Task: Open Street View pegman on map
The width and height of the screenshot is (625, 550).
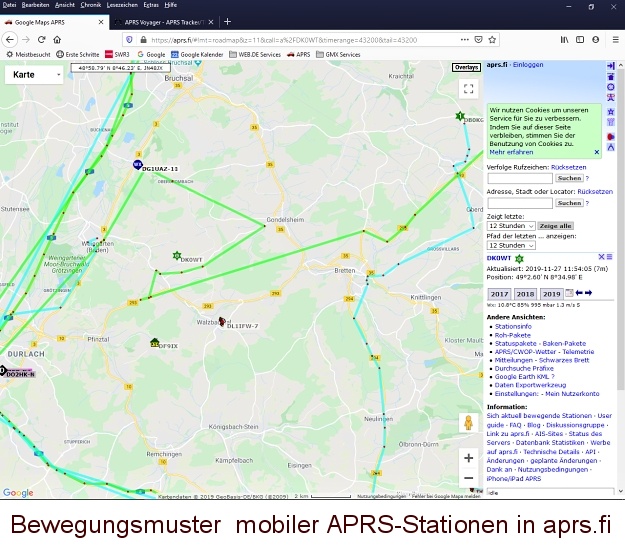Action: click(x=469, y=423)
